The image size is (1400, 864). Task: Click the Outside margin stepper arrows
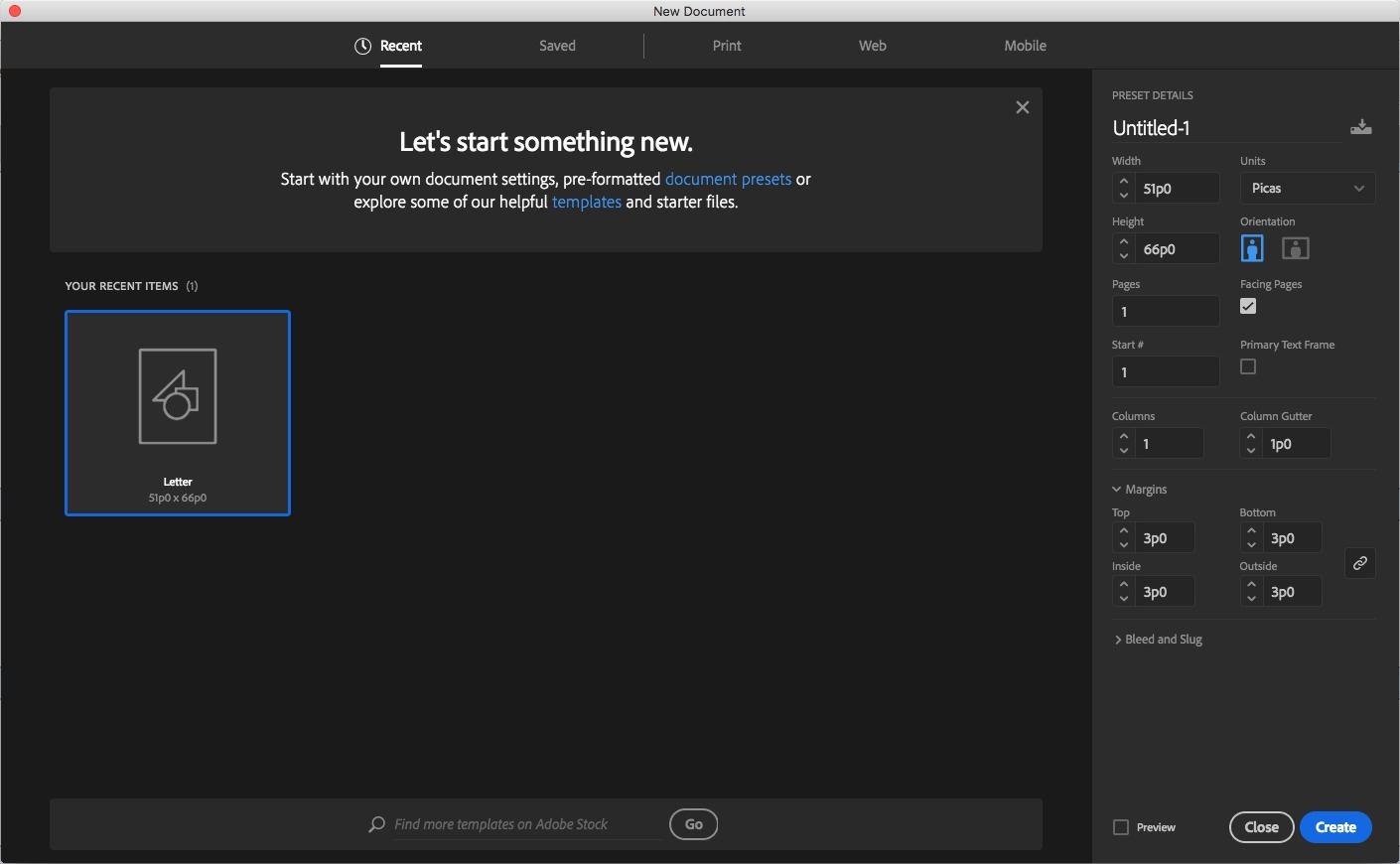1251,591
